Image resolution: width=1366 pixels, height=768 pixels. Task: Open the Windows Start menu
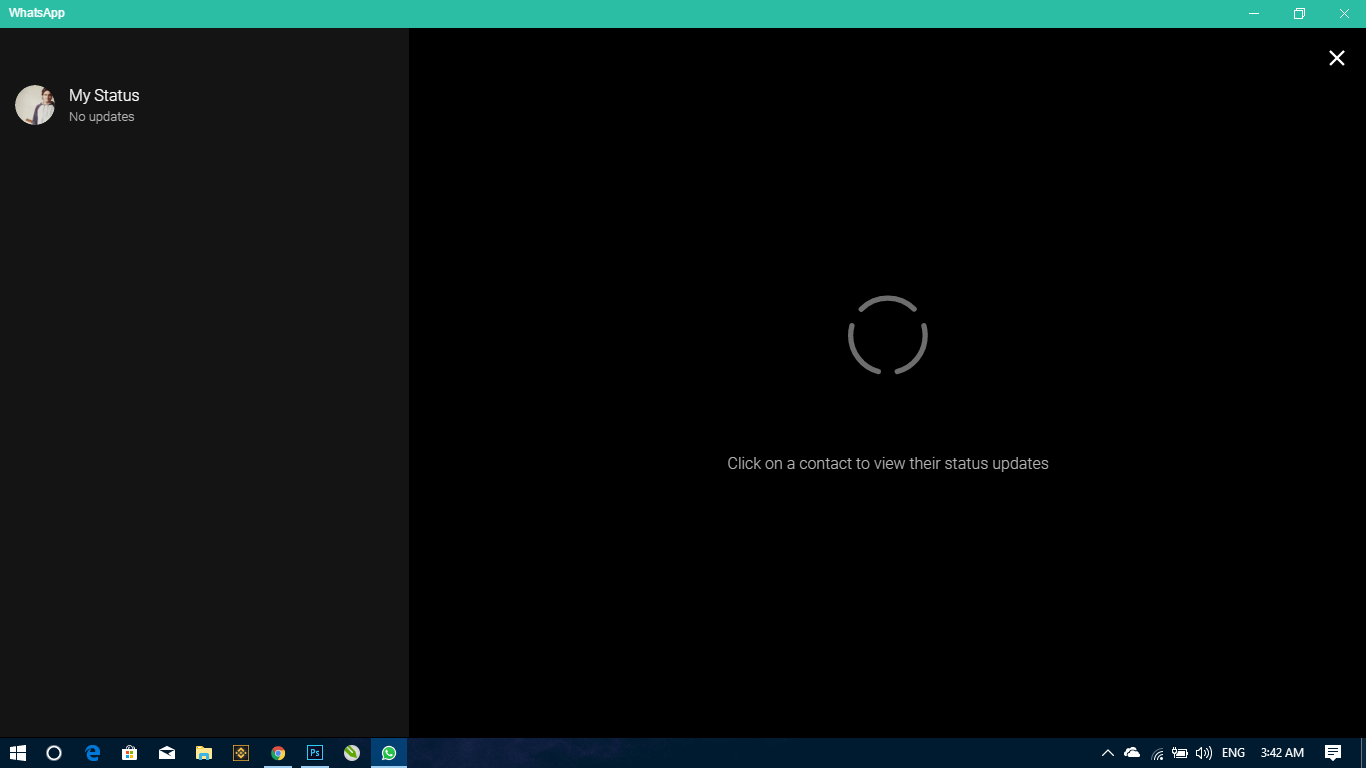click(x=18, y=753)
